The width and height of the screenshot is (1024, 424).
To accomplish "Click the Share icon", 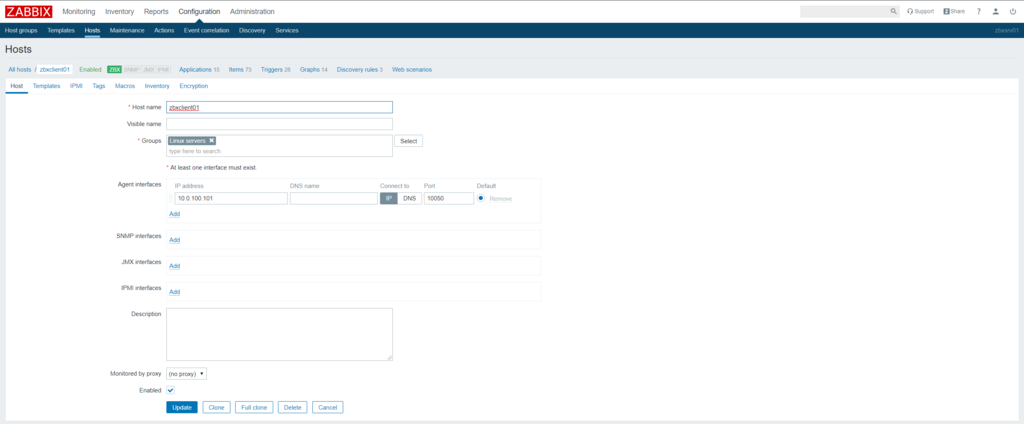I will 953,11.
